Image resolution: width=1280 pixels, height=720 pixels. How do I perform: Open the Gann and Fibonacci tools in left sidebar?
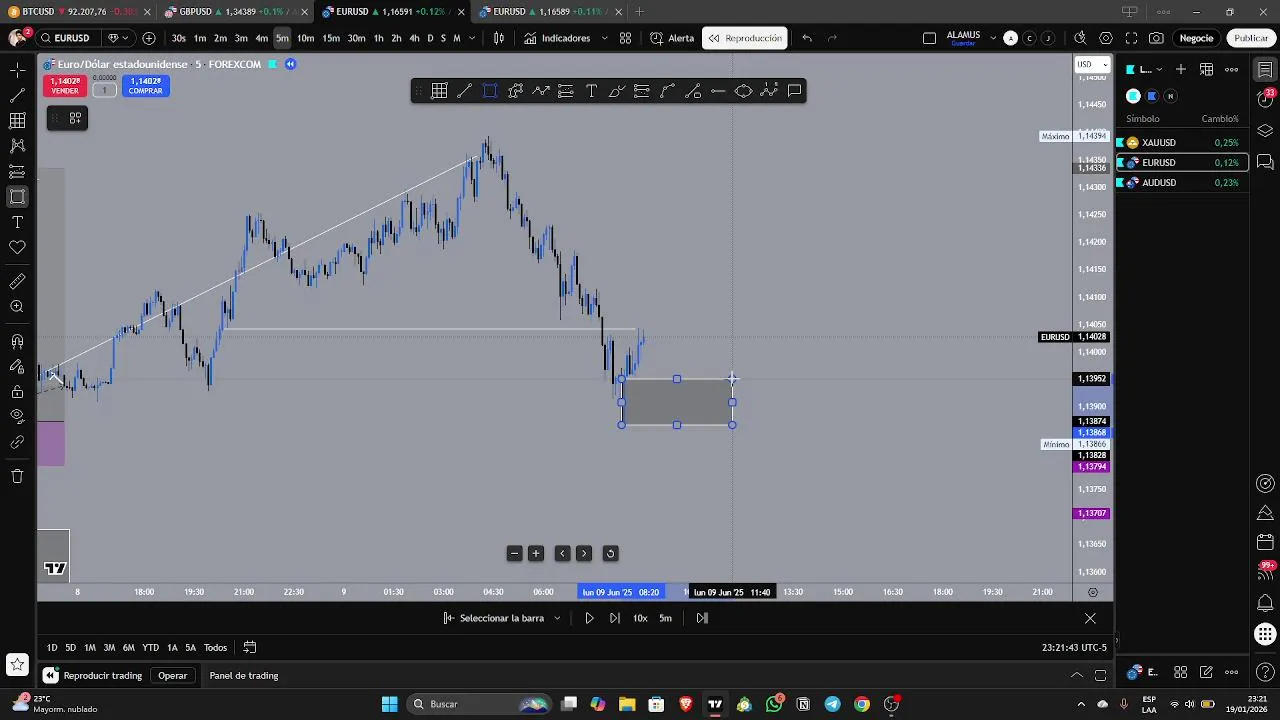click(17, 120)
